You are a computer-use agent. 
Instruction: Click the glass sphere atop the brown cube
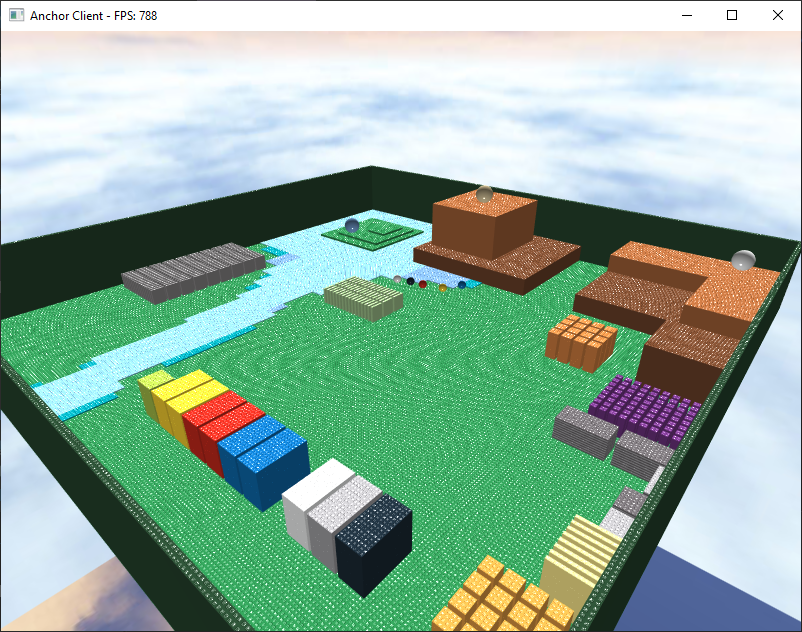[484, 194]
